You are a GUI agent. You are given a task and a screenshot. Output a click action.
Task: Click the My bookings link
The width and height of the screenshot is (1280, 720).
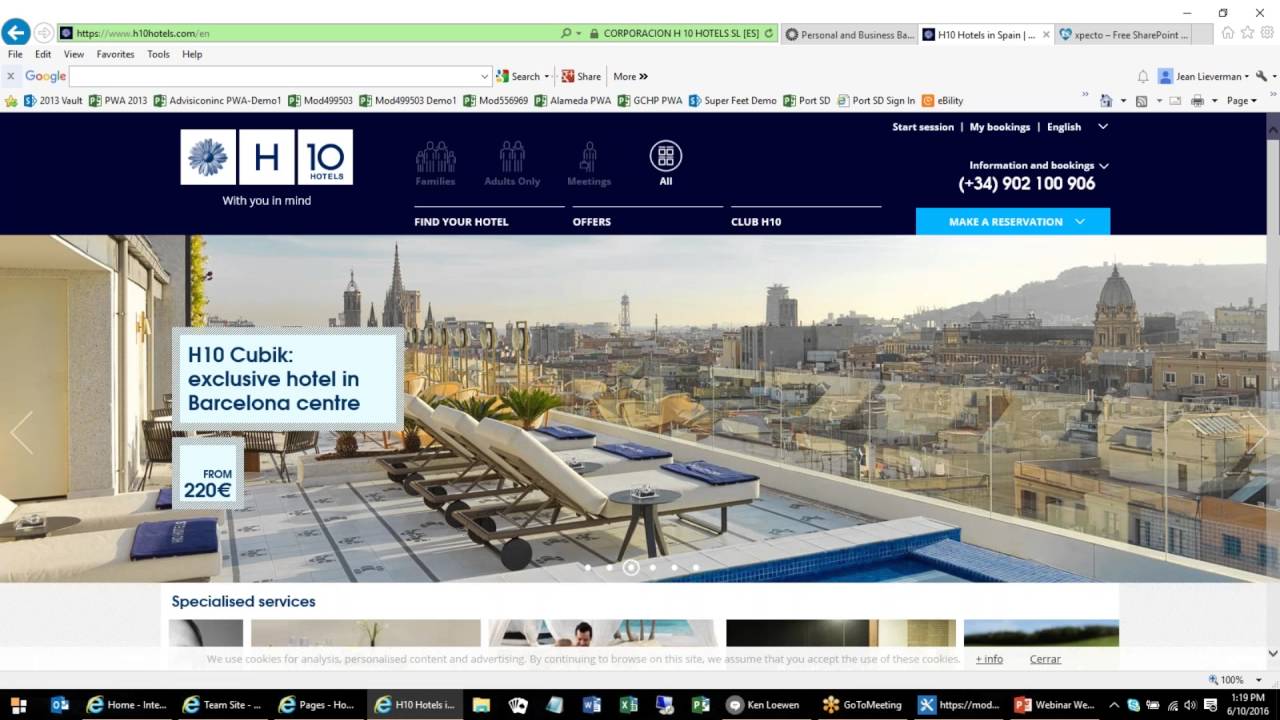[999, 127]
